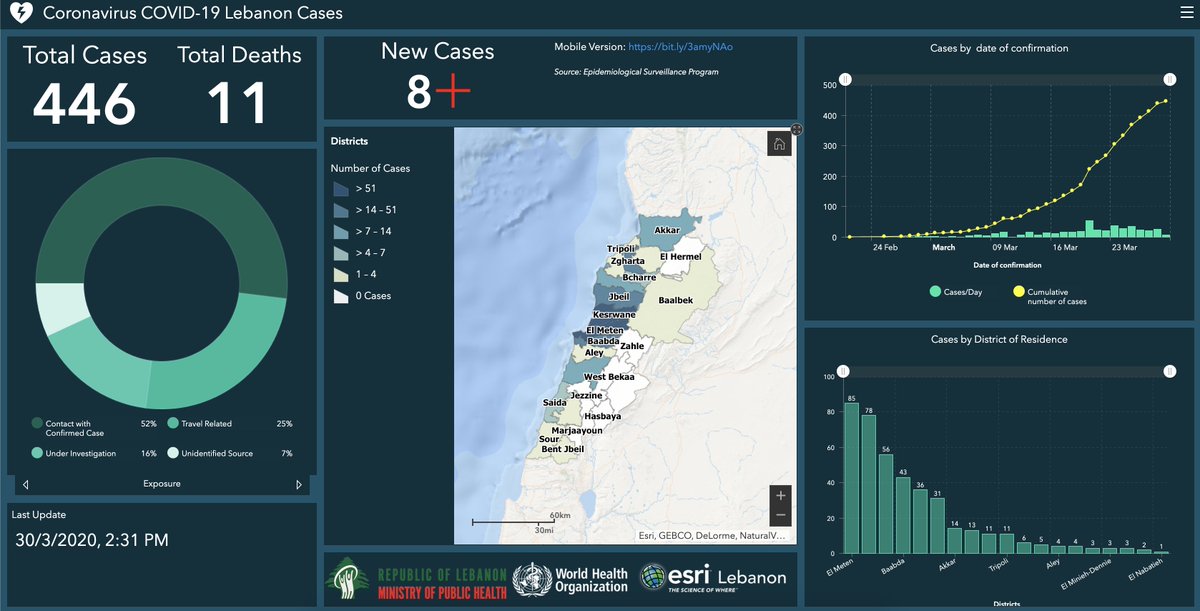Select left range handle on district chart
1200x611 pixels.
845,371
